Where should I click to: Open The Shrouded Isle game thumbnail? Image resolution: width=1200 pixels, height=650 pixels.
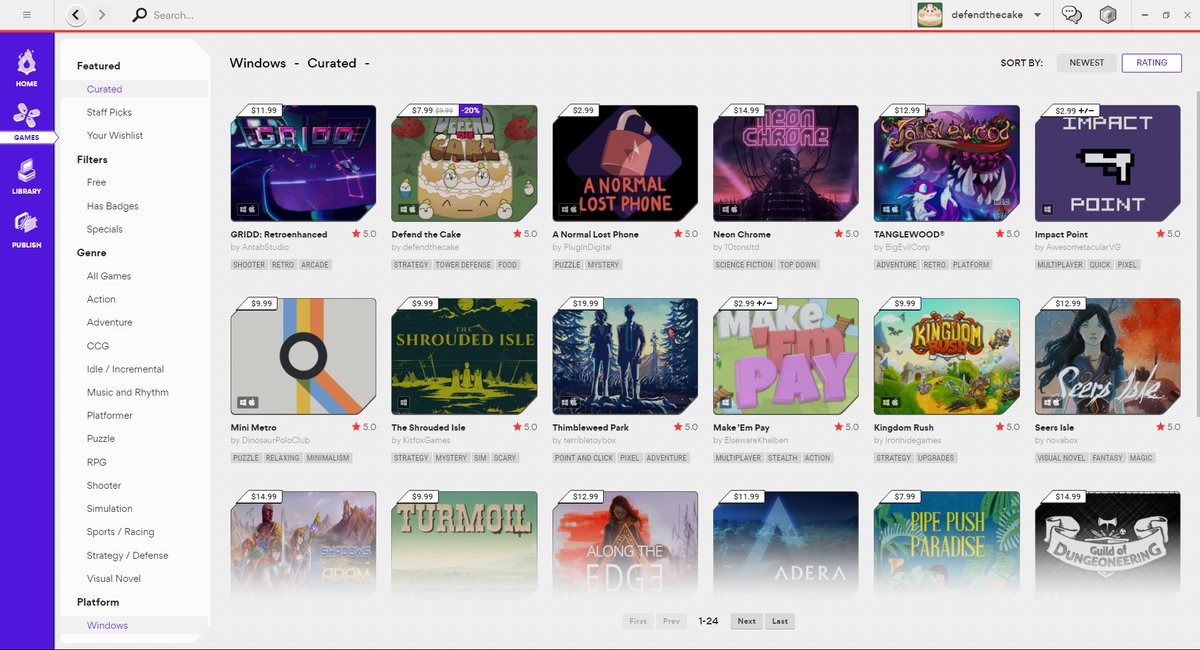click(464, 356)
